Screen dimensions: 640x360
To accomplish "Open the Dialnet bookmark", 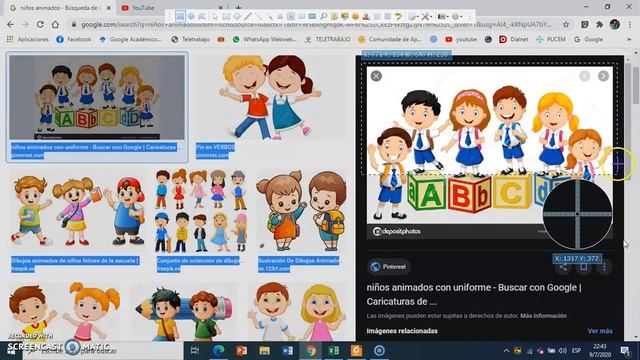I will pyautogui.click(x=514, y=39).
